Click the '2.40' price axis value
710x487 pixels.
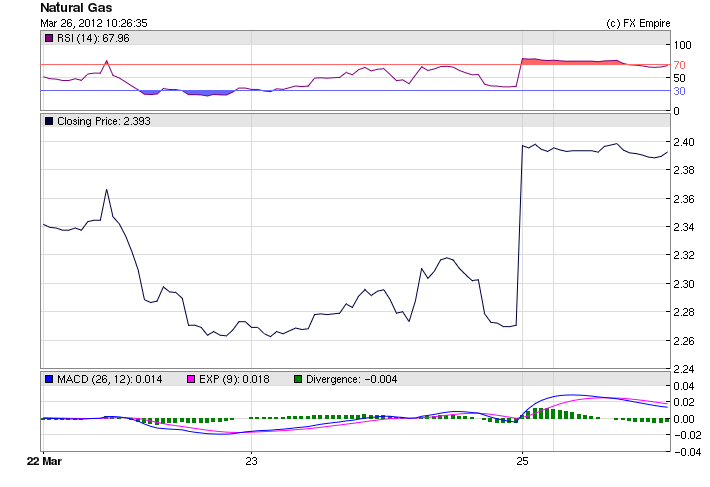point(684,142)
